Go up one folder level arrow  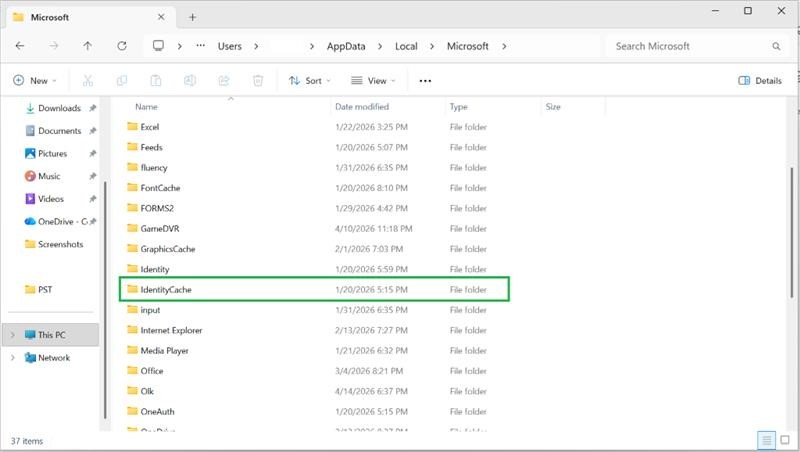click(88, 46)
